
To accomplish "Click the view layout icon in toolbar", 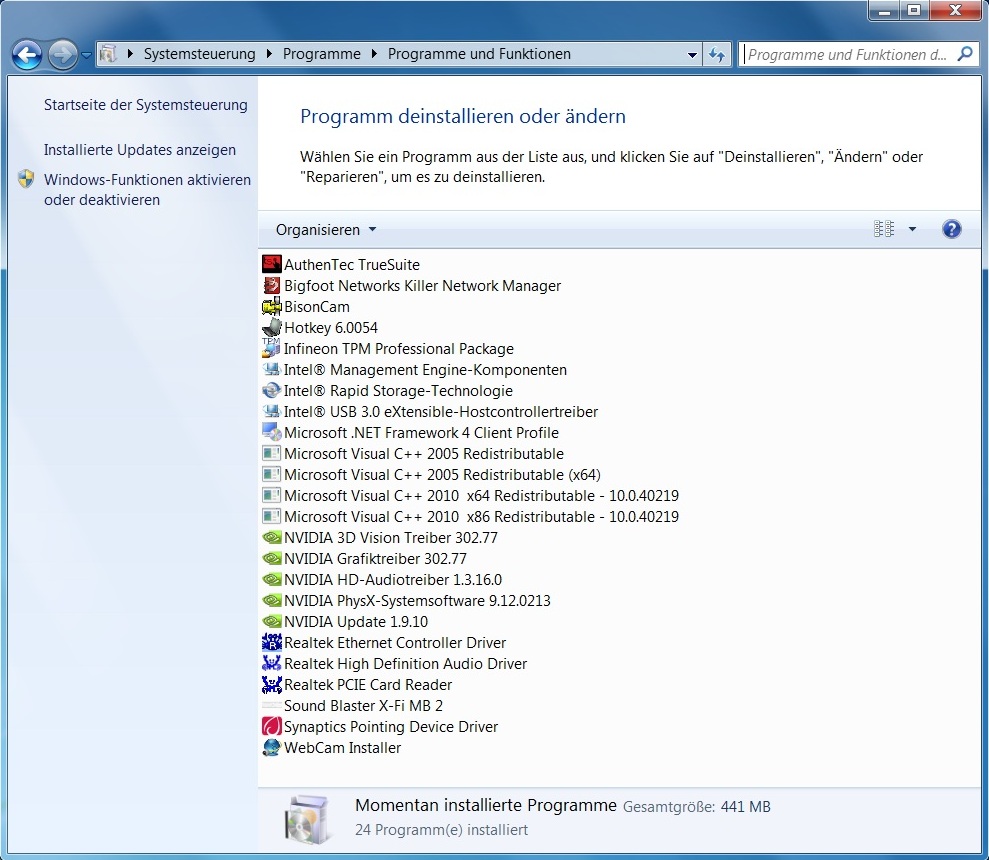I will 884,228.
